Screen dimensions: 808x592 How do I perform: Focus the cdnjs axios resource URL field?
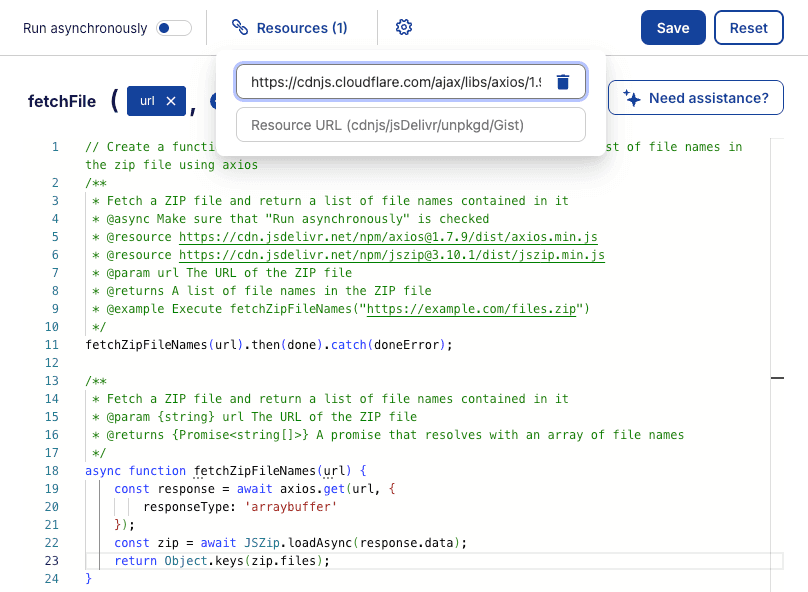coord(395,82)
